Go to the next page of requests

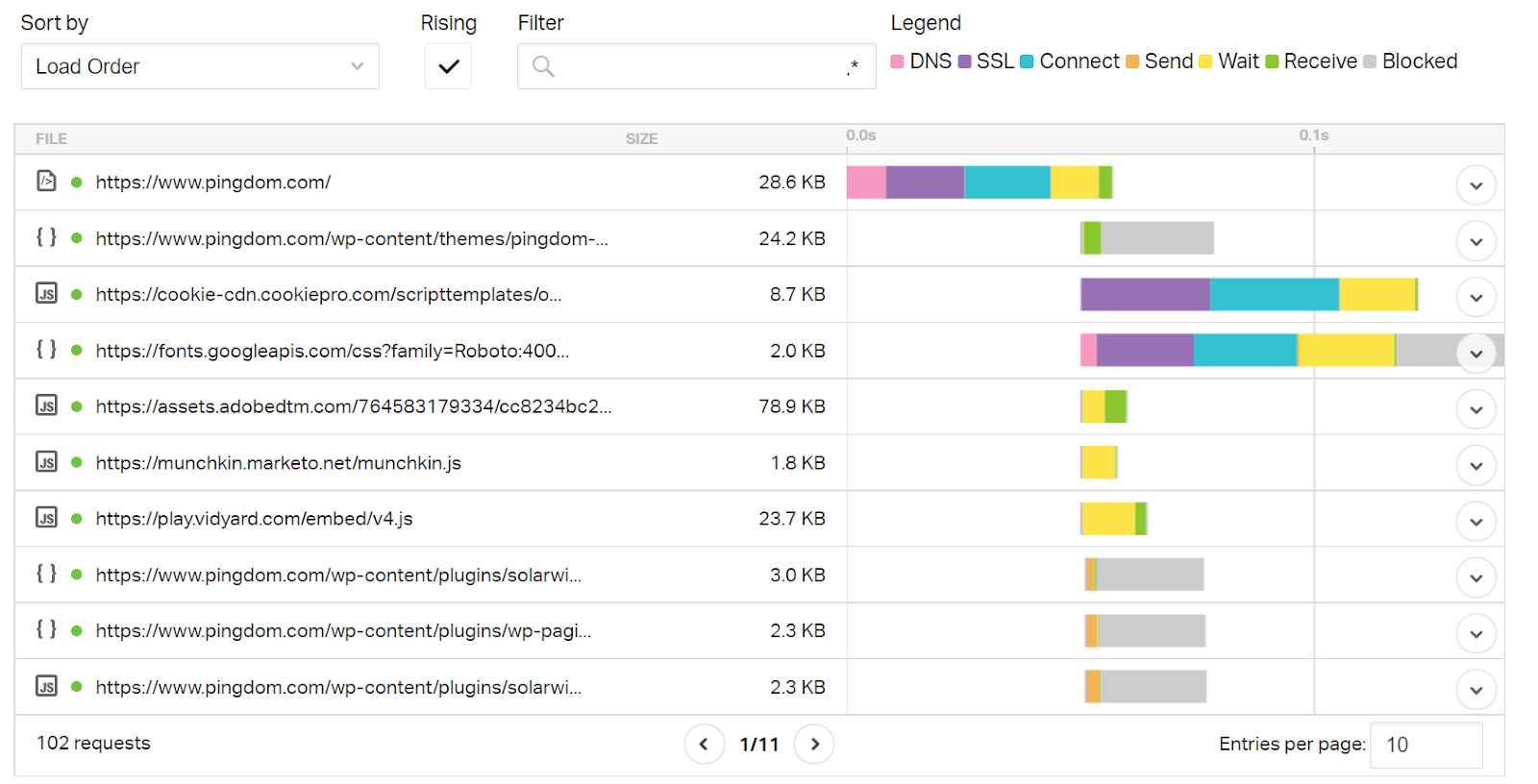pos(814,744)
